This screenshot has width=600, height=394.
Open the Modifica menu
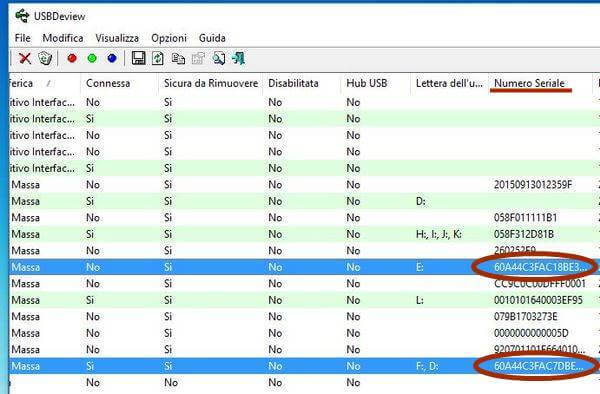63,38
